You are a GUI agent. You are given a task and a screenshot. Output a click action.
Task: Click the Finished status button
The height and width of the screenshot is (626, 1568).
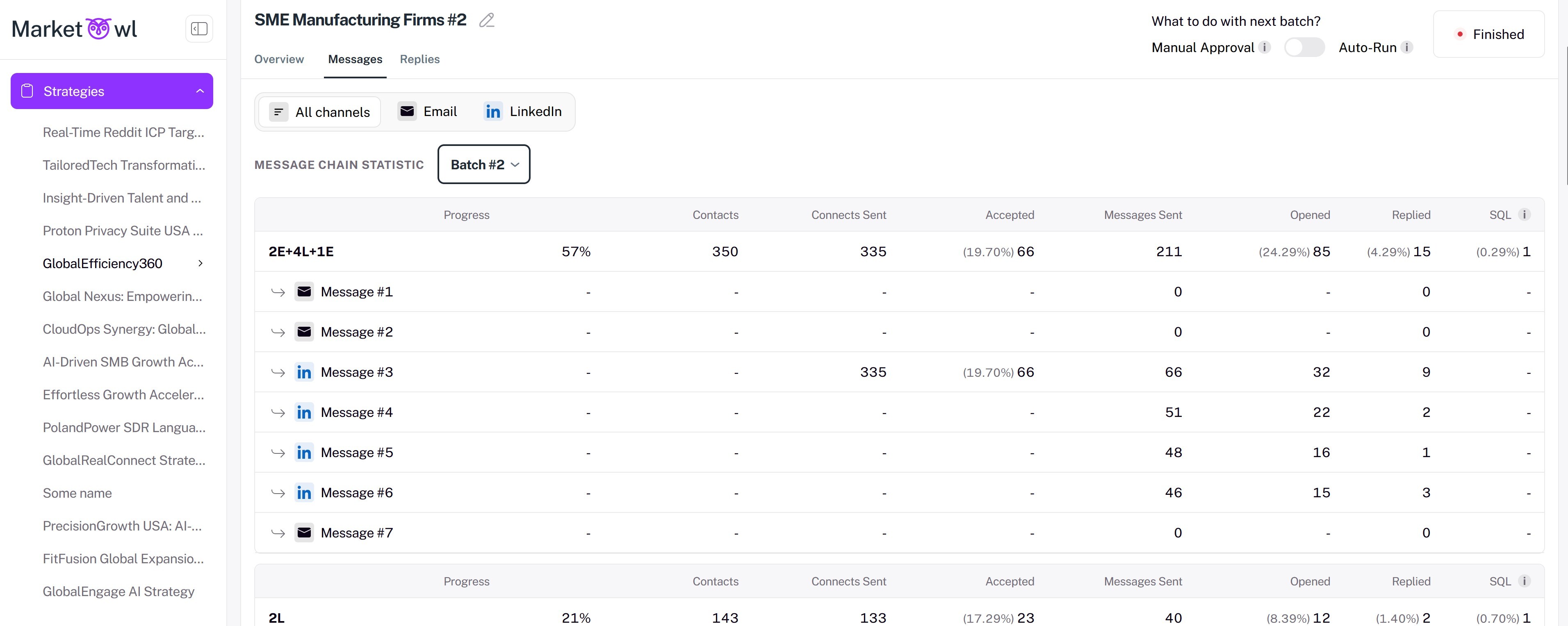point(1490,34)
